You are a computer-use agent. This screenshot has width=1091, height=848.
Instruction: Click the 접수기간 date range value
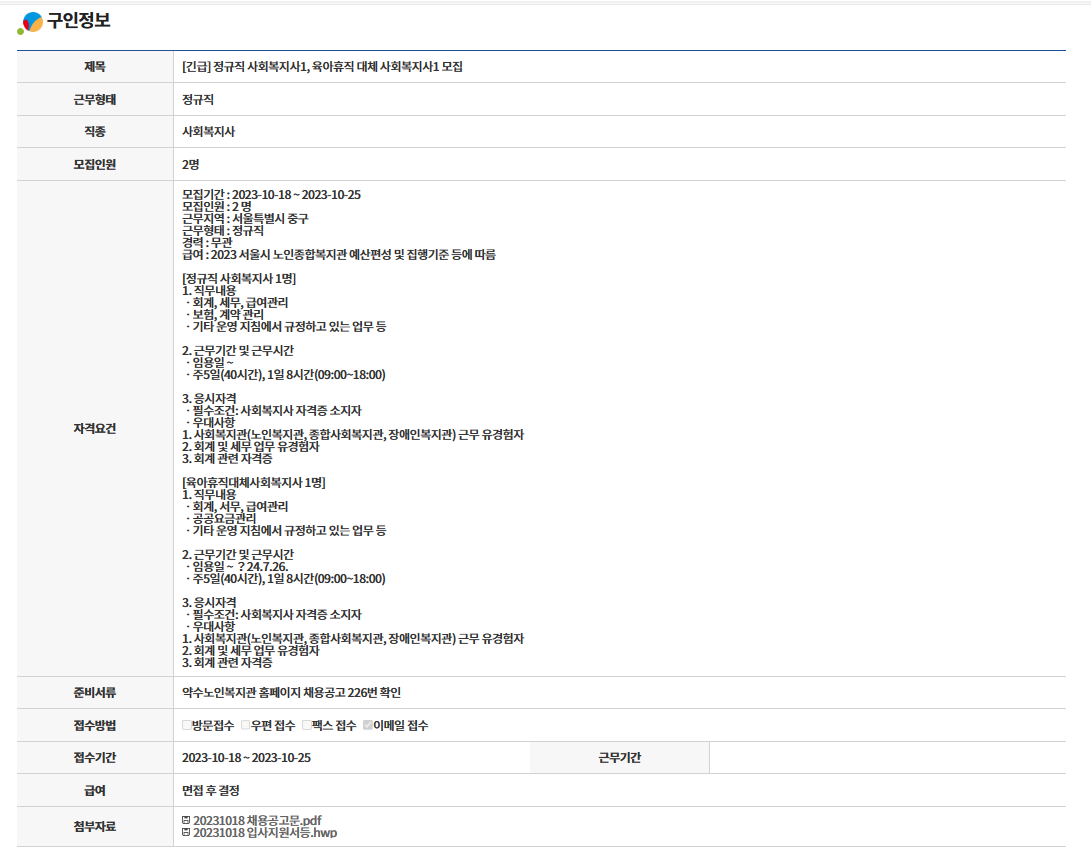coord(246,758)
